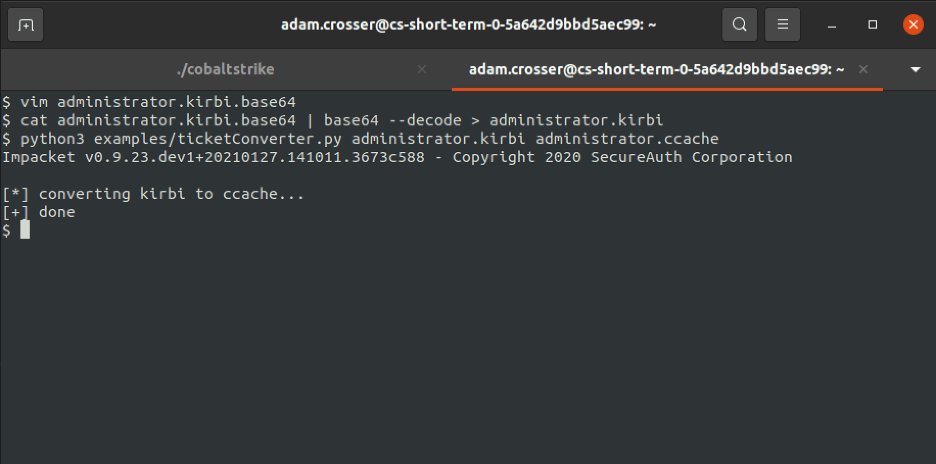This screenshot has width=936, height=464.
Task: Switch to the ./cobaltstrike tab
Action: point(226,69)
